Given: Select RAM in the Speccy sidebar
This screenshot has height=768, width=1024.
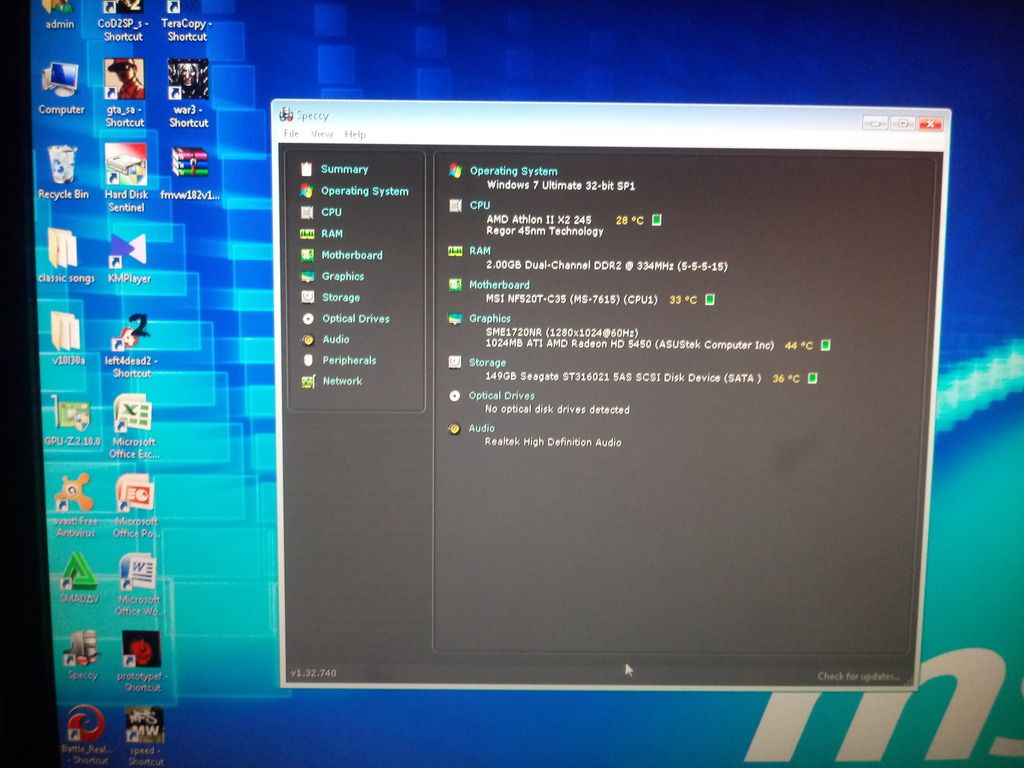Looking at the screenshot, I should (x=332, y=234).
